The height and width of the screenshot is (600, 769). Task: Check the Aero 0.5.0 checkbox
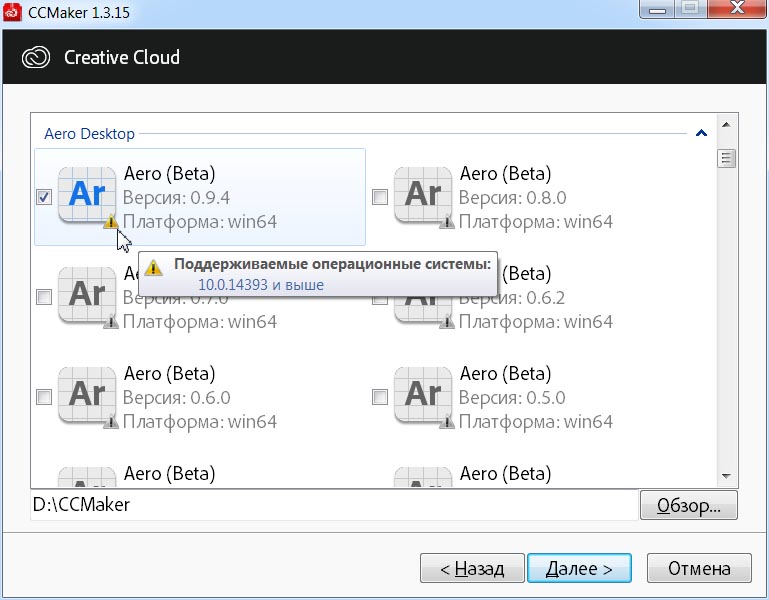[380, 397]
